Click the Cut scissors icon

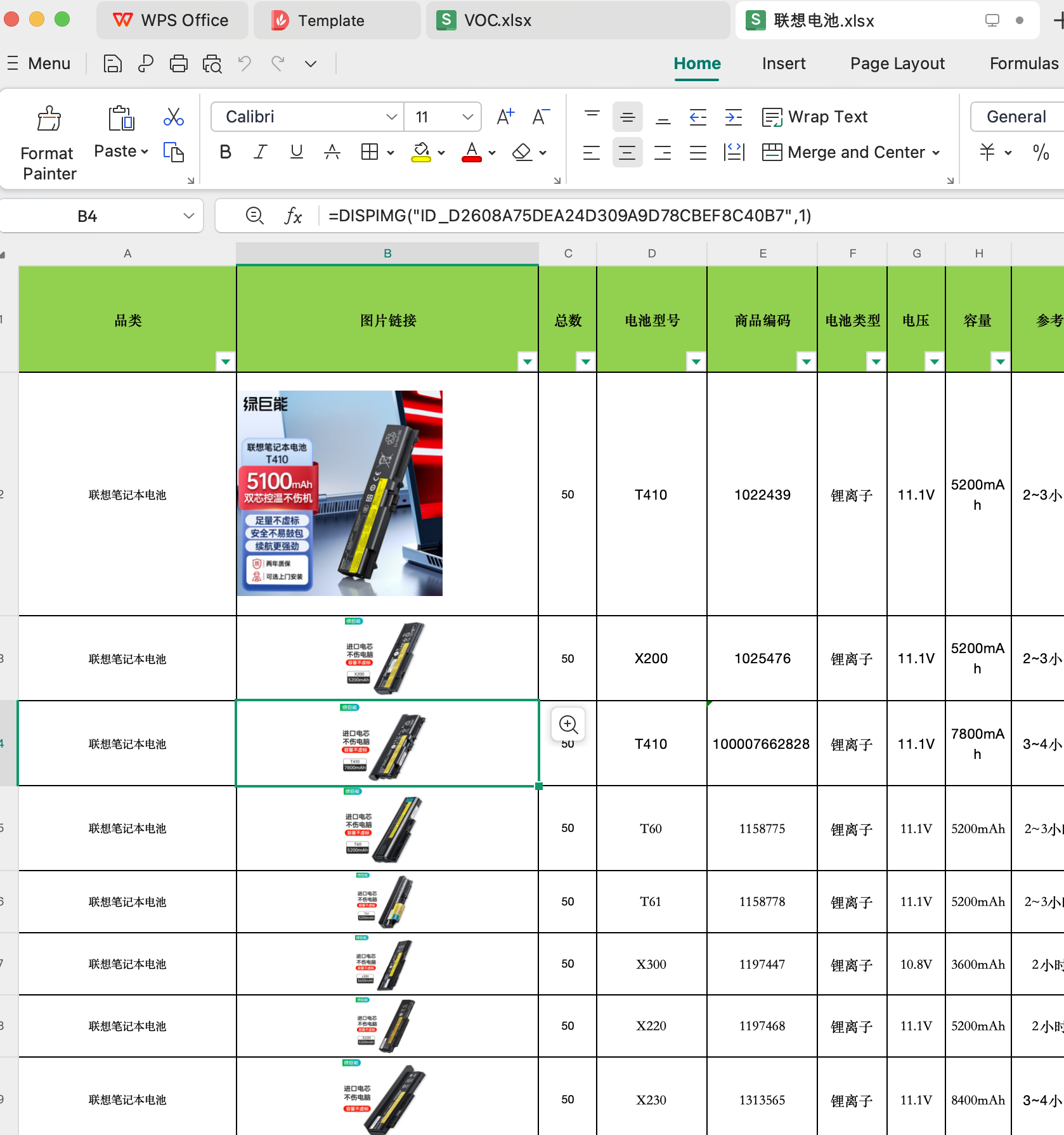tap(174, 117)
